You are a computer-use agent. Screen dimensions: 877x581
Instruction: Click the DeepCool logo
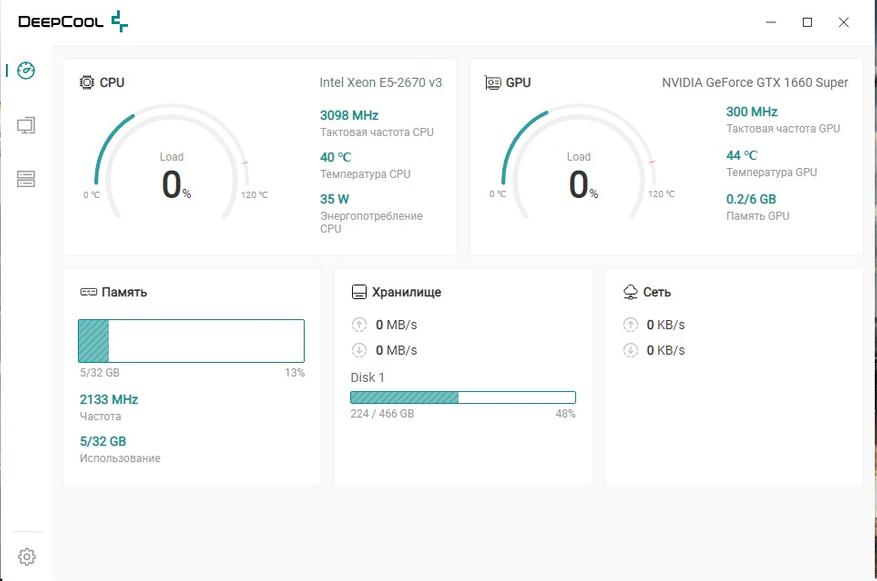(x=73, y=21)
